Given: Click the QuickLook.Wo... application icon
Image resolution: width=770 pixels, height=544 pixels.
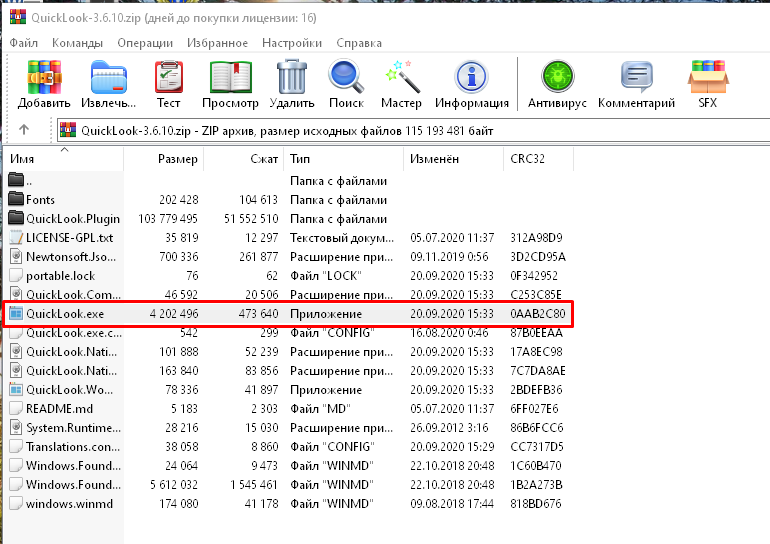Looking at the screenshot, I should click(16, 389).
